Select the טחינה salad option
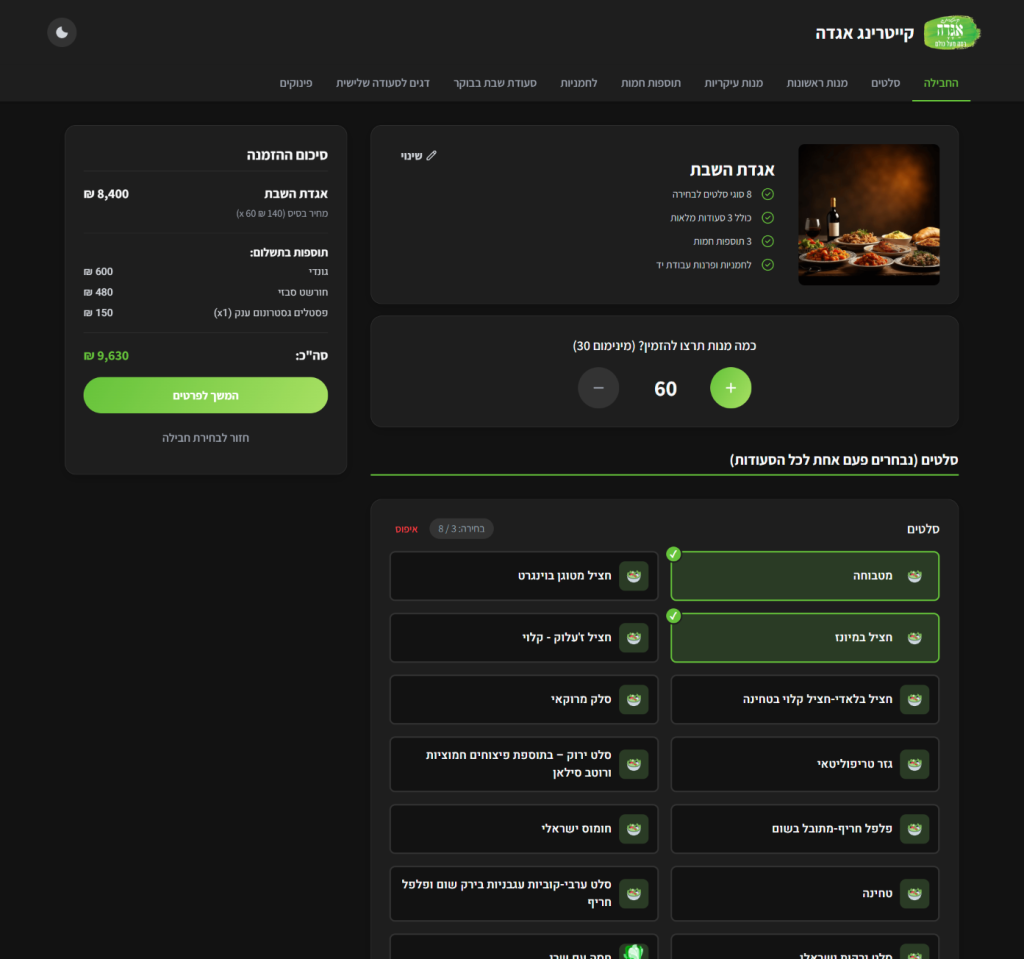Image resolution: width=1024 pixels, height=959 pixels. coord(805,894)
